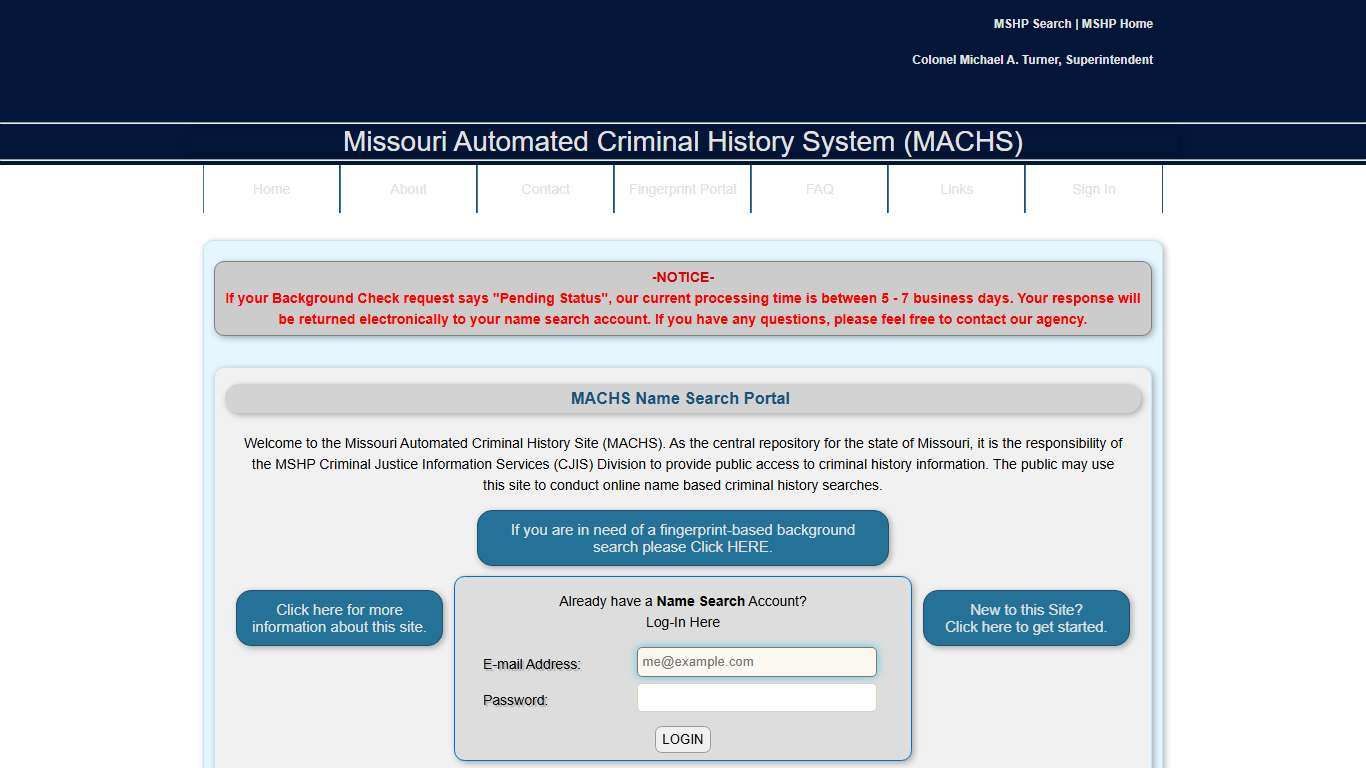The image size is (1366, 768).
Task: Click the small scrollbar element near the title
Action: (x=1180, y=143)
